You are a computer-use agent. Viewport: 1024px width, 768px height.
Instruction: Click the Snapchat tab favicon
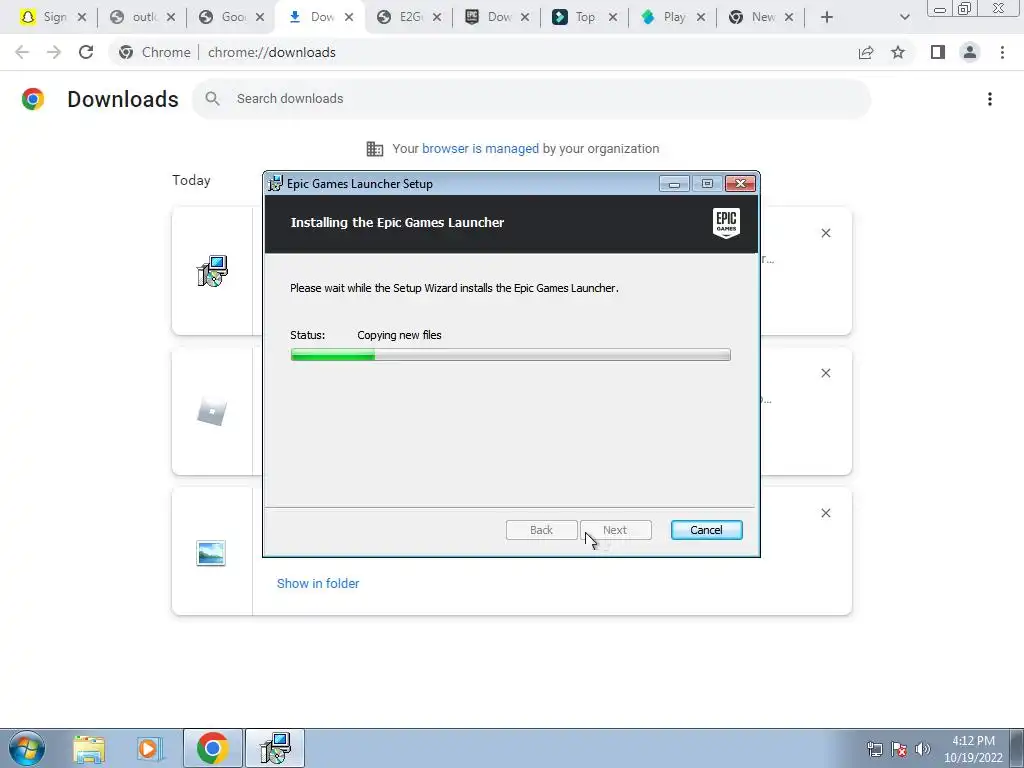(27, 17)
